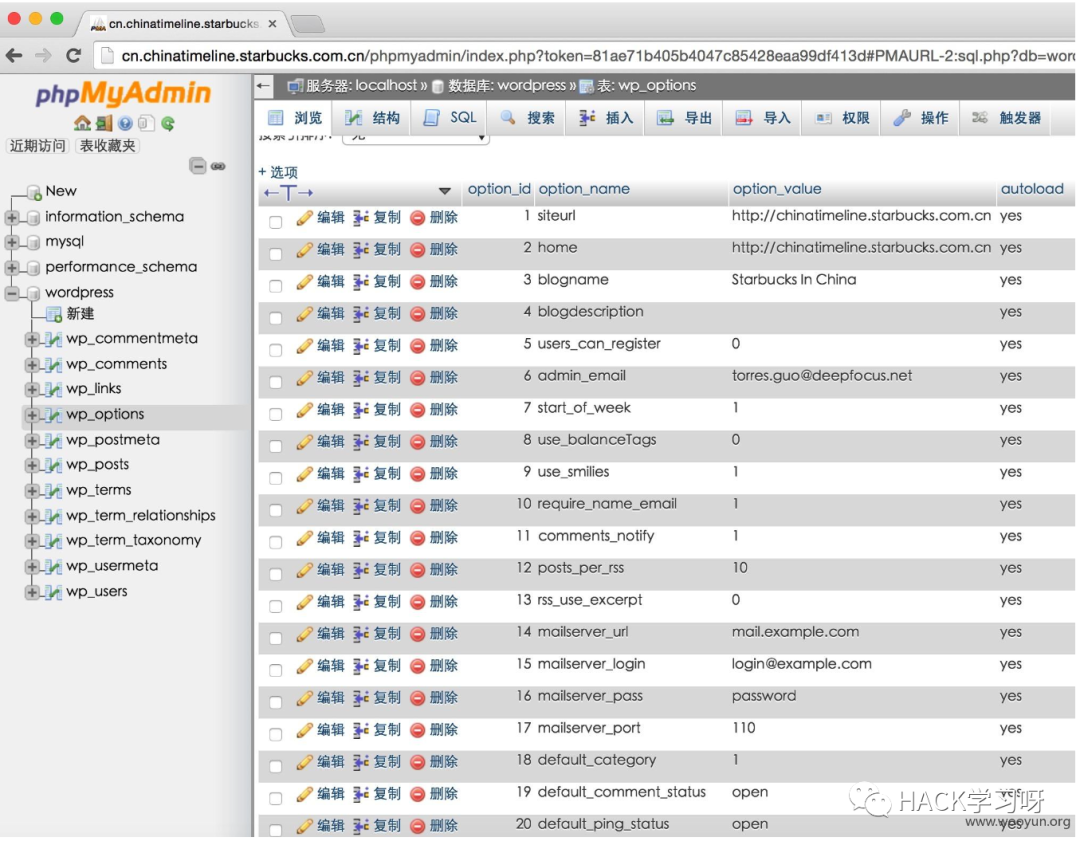Click the wp_users table icon in tree
The height and width of the screenshot is (849, 1080).
(54, 591)
